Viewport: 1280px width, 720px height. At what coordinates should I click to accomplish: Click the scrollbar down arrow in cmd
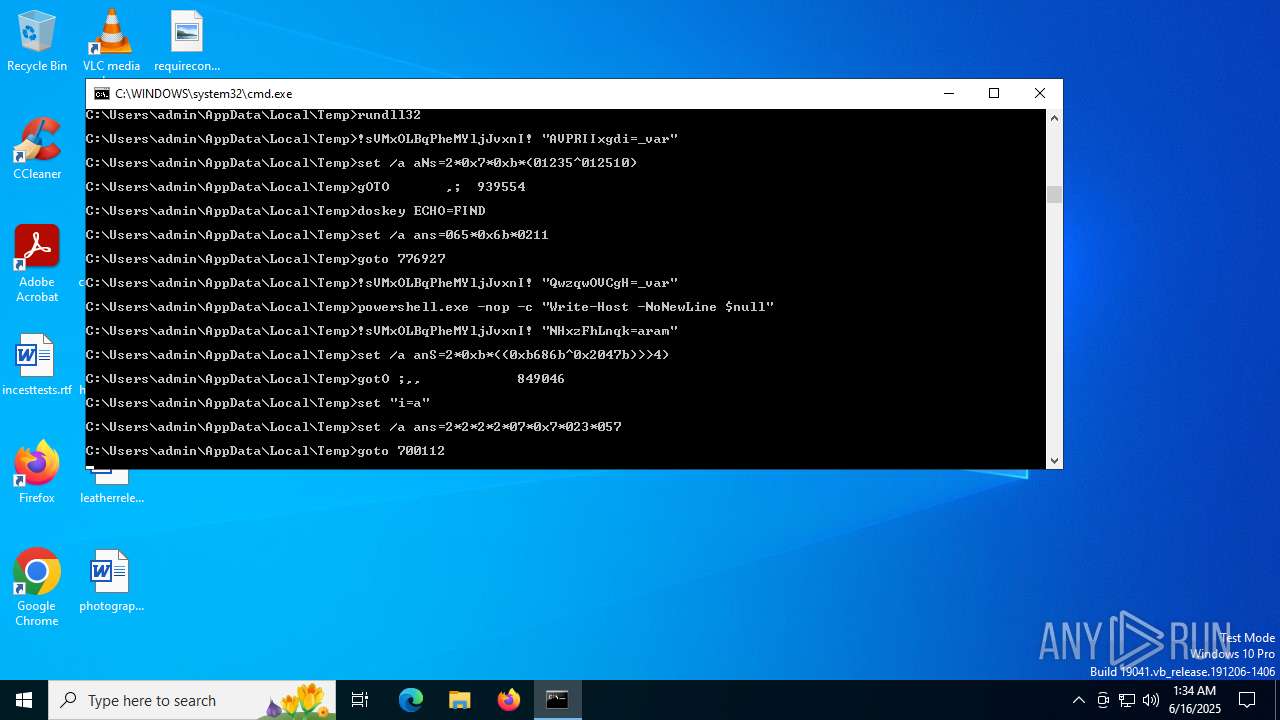coord(1054,460)
